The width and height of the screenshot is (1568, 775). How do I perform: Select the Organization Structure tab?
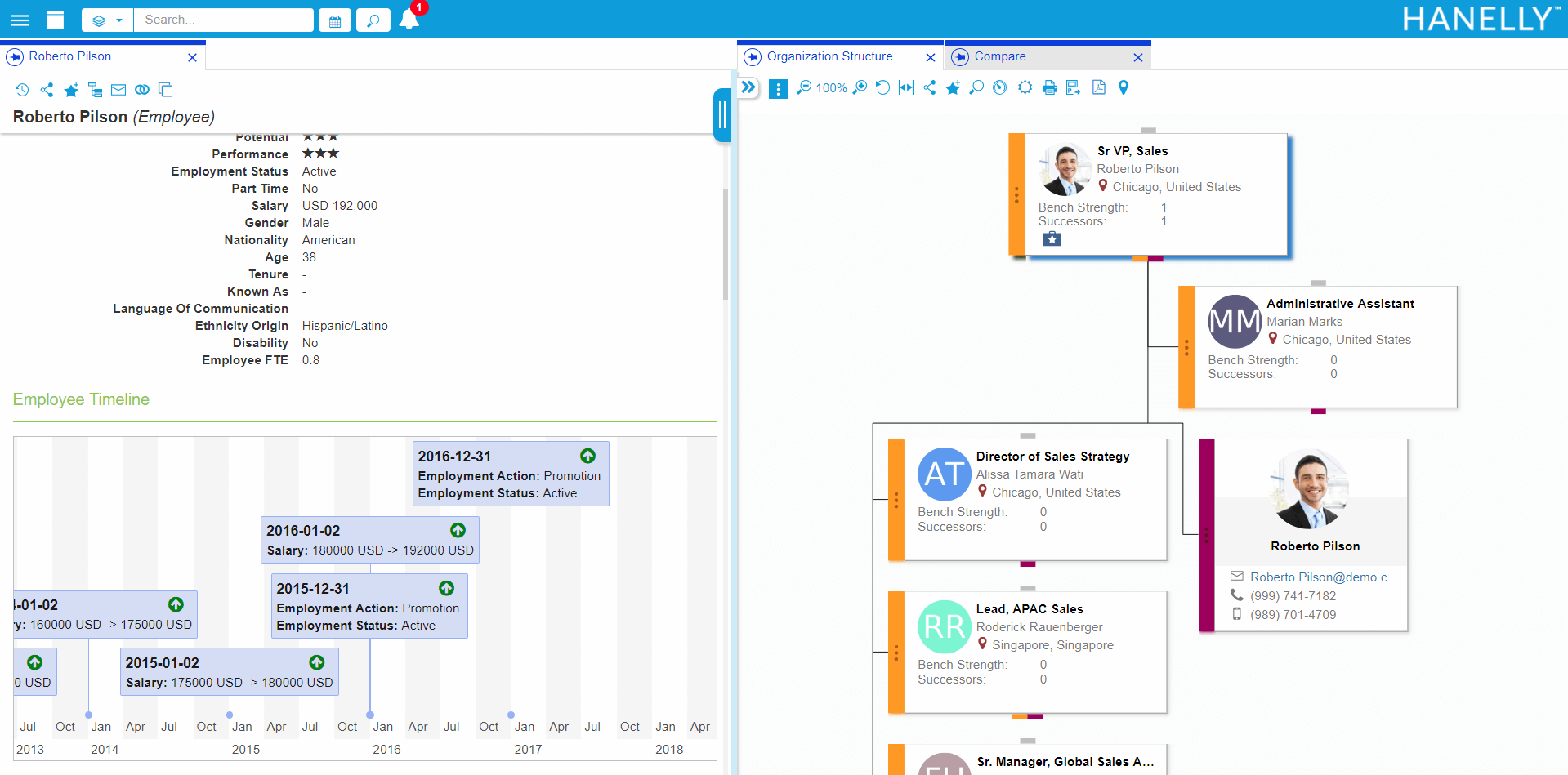pos(829,56)
